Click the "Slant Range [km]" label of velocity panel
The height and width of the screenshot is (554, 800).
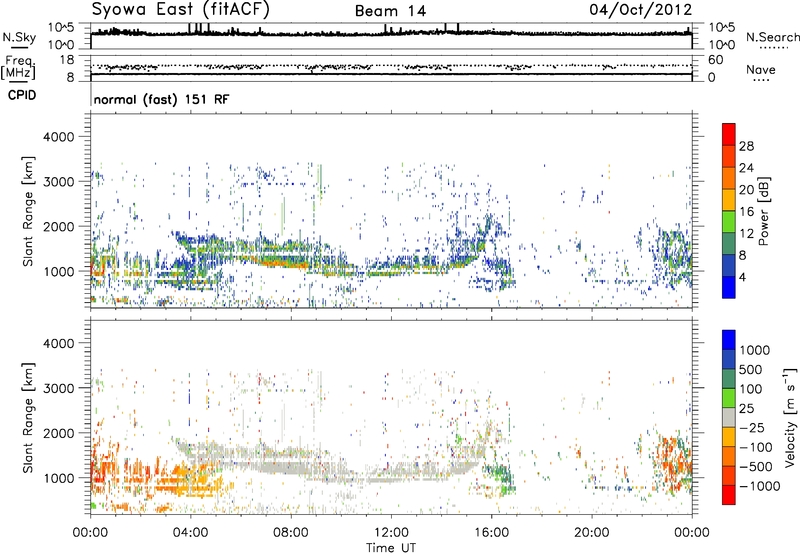pyautogui.click(x=28, y=417)
